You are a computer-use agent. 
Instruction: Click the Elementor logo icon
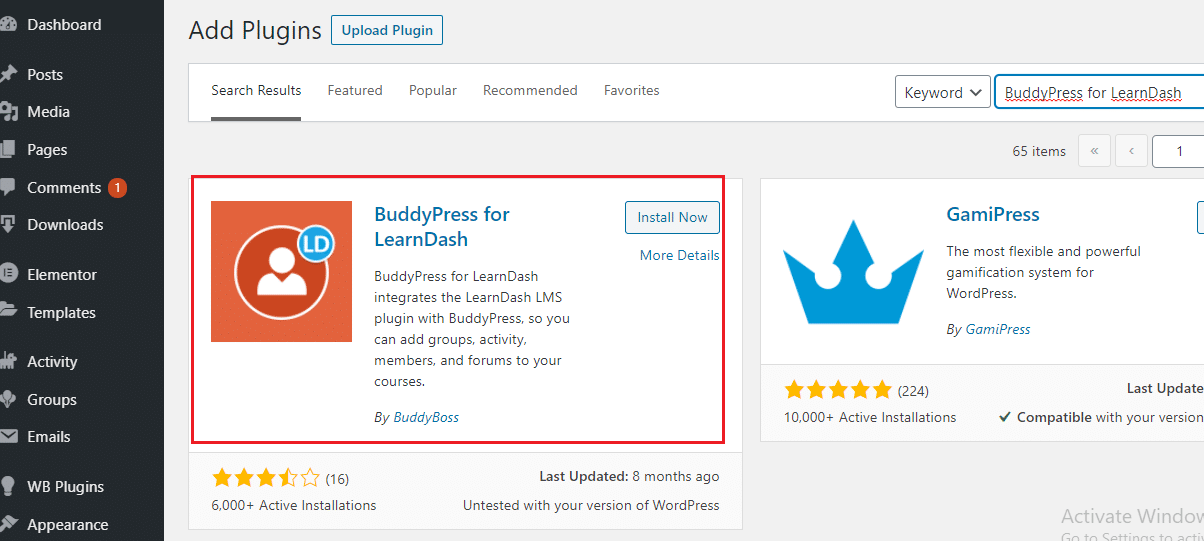[x=8, y=275]
